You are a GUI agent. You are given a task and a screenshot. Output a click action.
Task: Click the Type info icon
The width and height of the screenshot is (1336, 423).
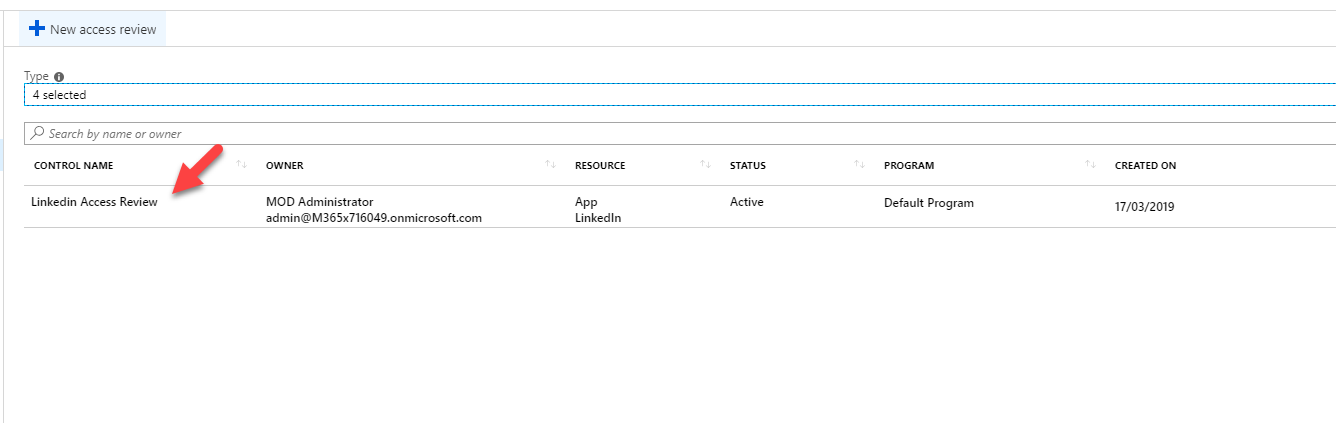(x=59, y=77)
